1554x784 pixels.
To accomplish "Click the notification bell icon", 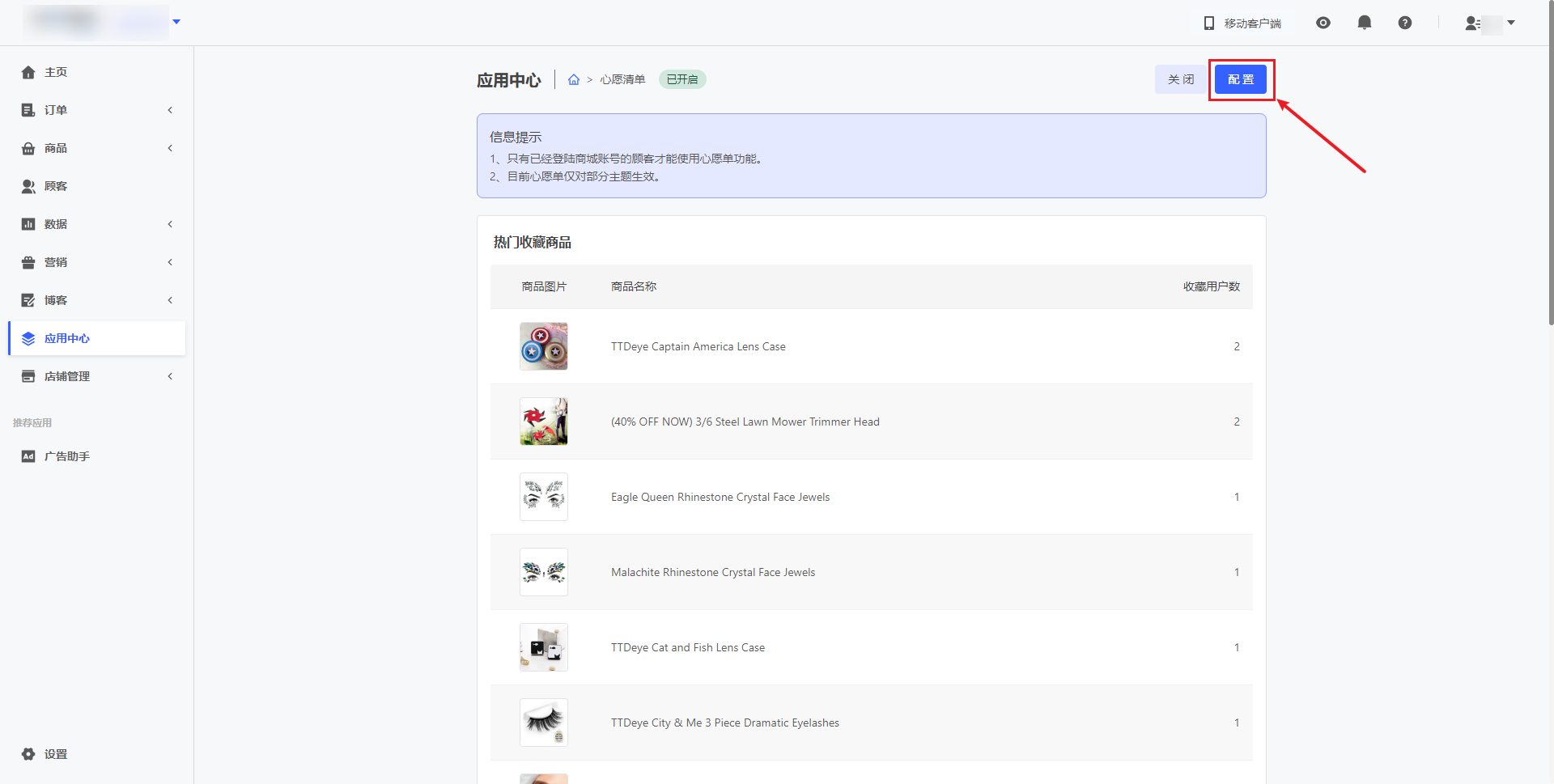I will 1364,23.
